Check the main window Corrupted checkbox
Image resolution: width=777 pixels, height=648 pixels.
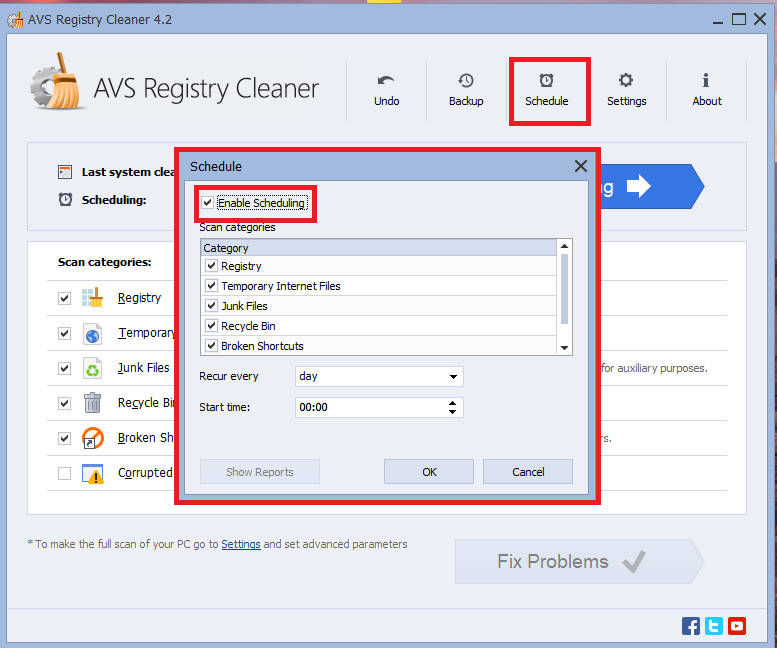coord(64,474)
